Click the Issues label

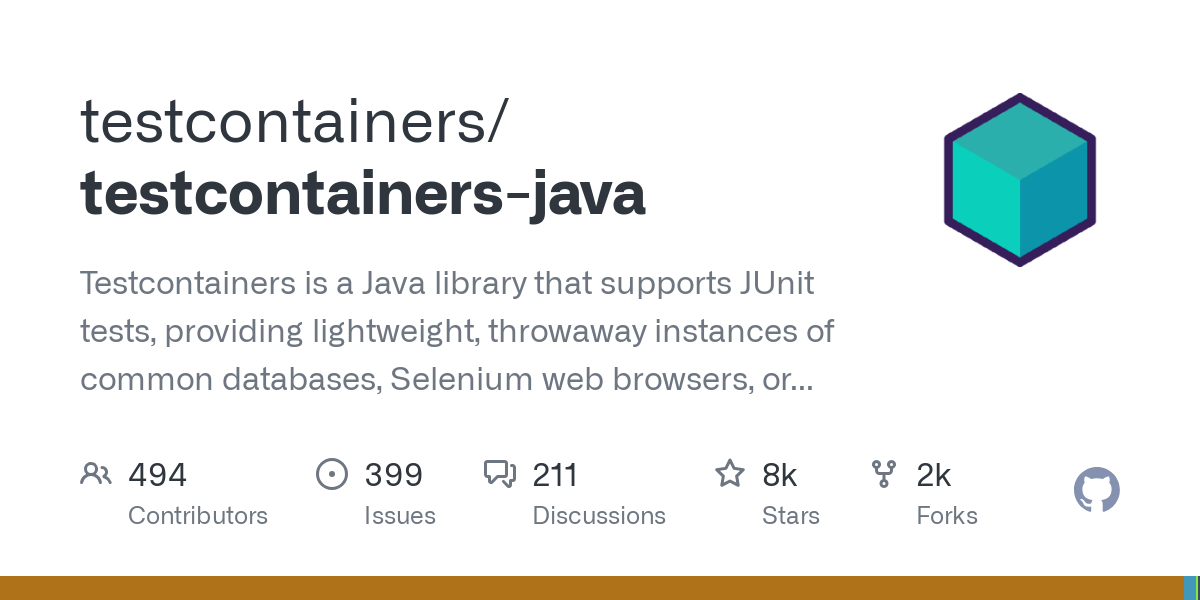[400, 516]
